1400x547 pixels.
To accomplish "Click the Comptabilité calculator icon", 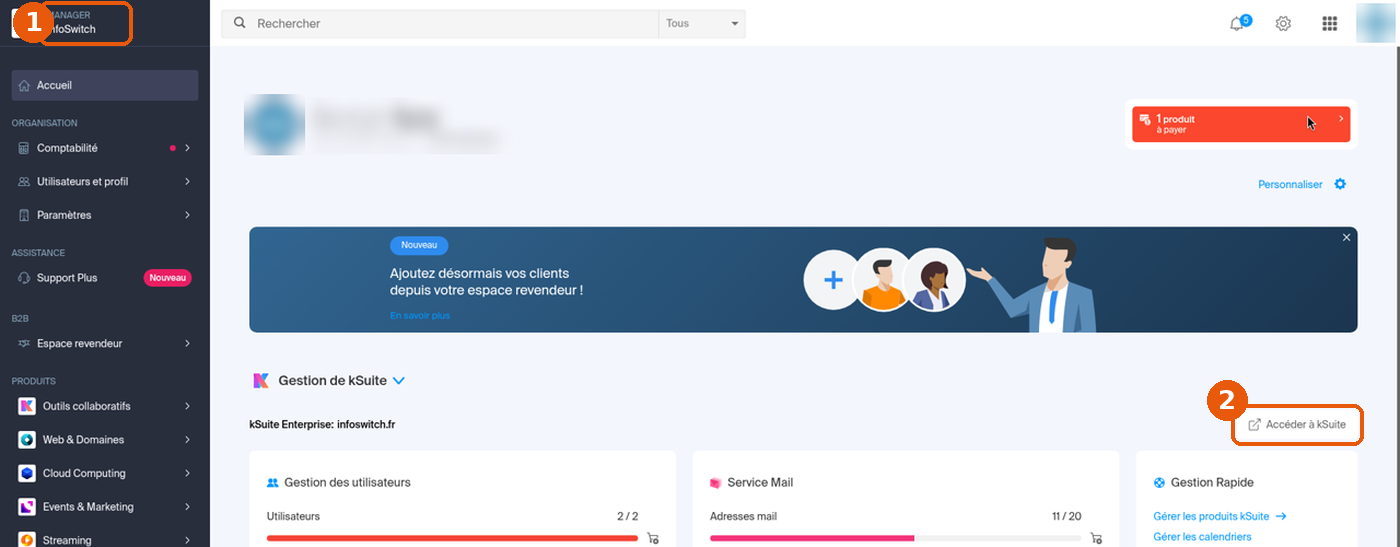I will (x=25, y=148).
